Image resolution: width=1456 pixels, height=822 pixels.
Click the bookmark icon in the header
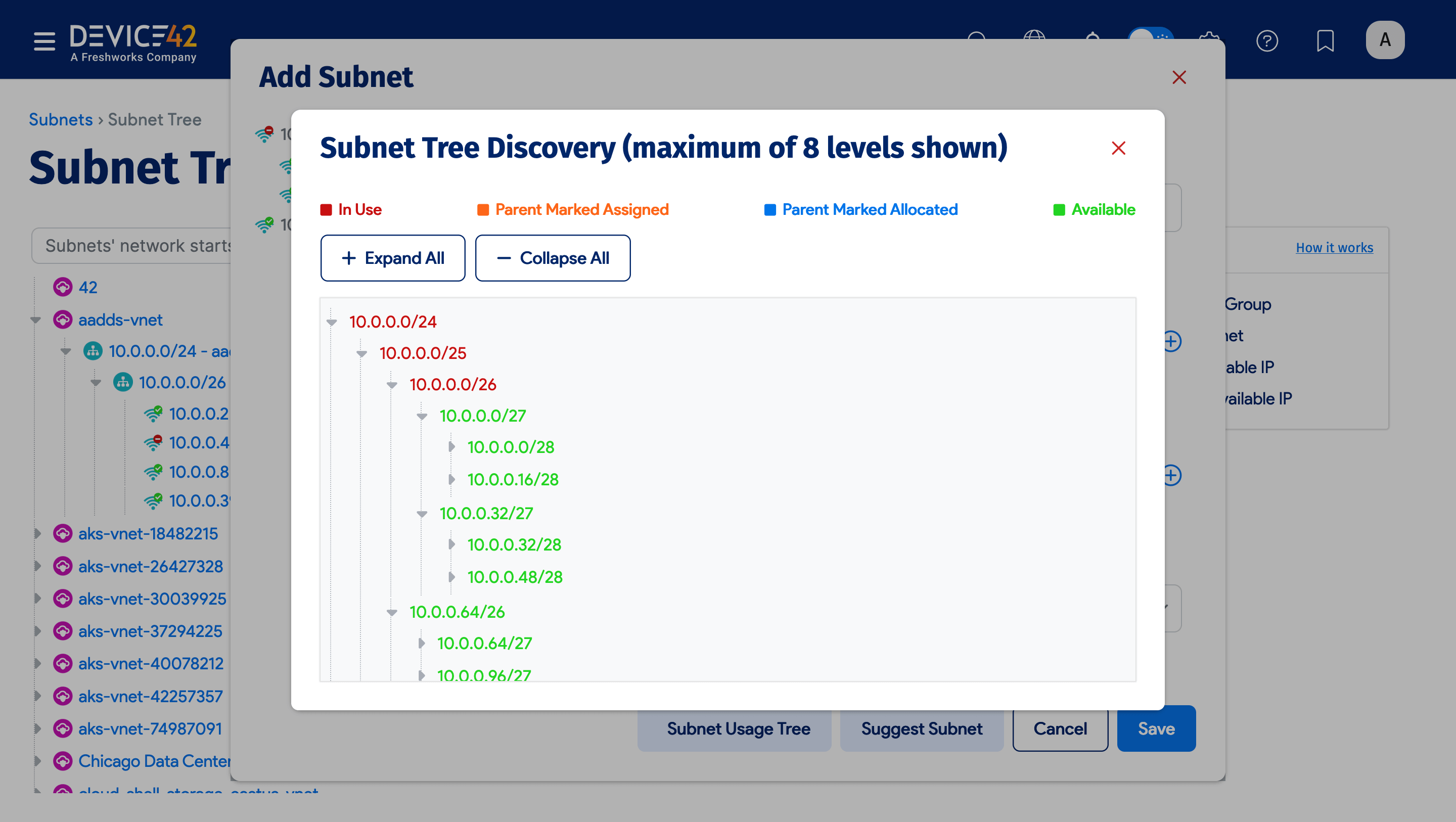[1326, 41]
